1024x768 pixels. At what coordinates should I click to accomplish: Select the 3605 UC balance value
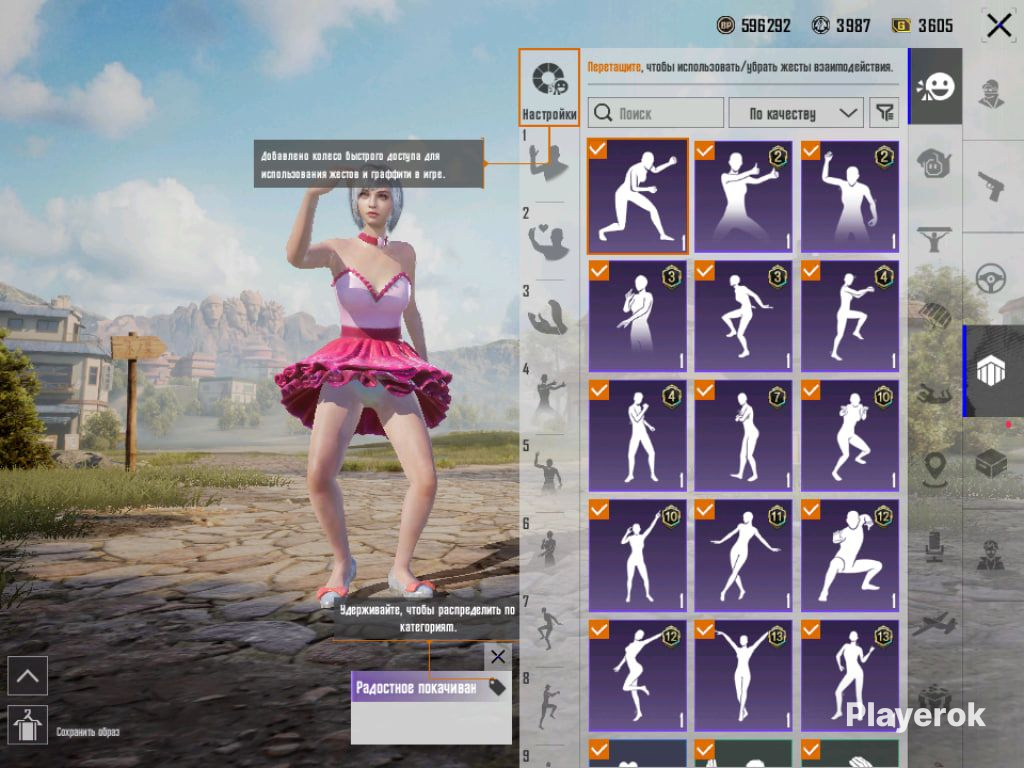(936, 25)
